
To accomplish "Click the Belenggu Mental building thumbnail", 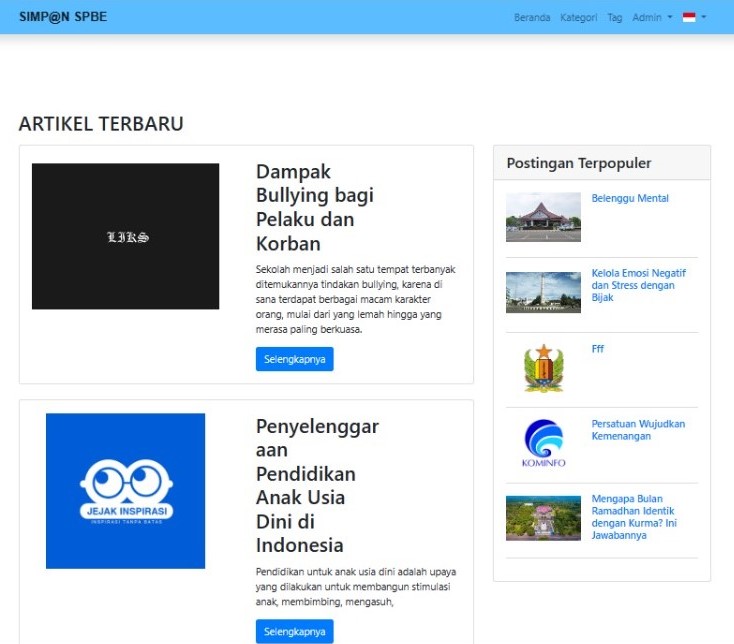I will [x=543, y=217].
